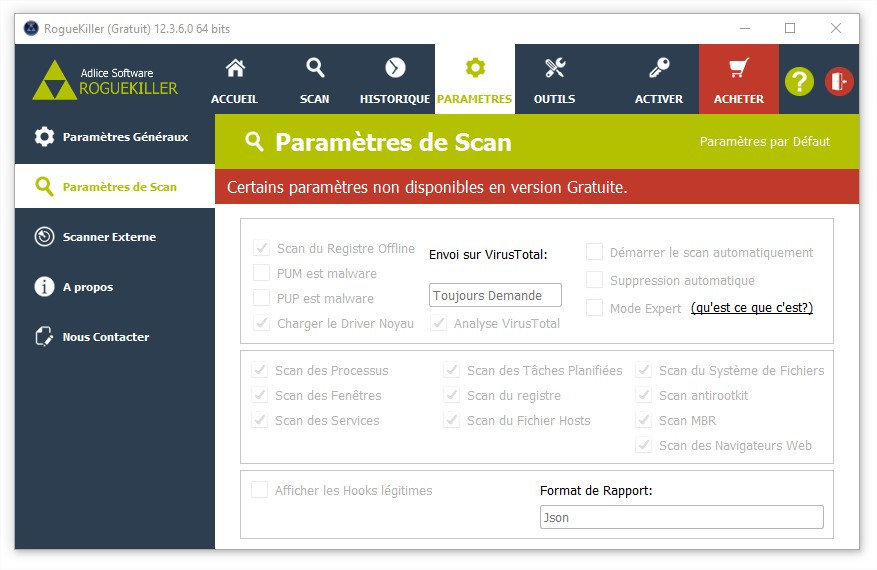The image size is (877, 570).
Task: Toggle Scan du Système de Fichiers
Action: click(644, 370)
